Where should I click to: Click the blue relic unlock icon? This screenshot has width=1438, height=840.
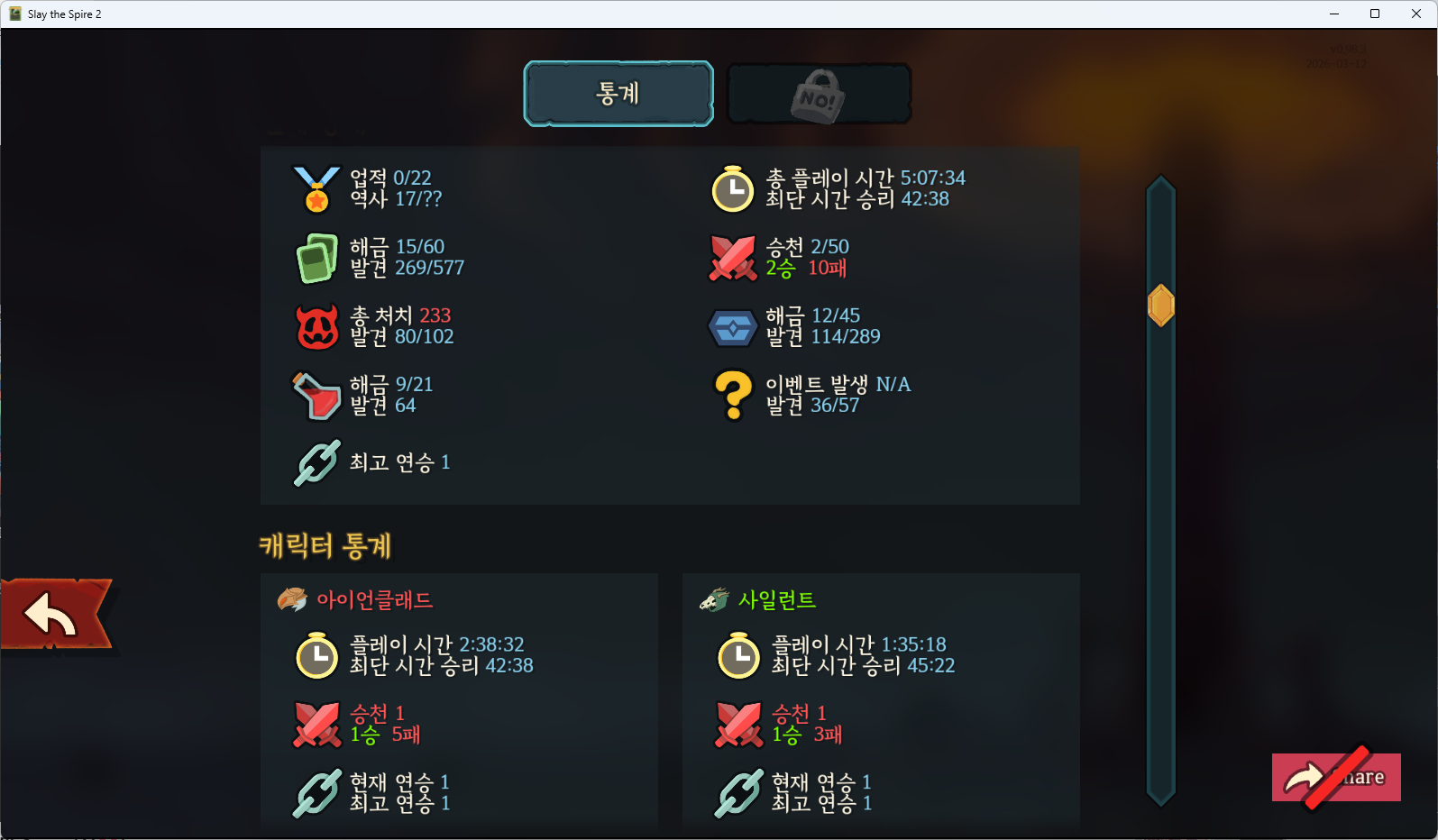[732, 327]
